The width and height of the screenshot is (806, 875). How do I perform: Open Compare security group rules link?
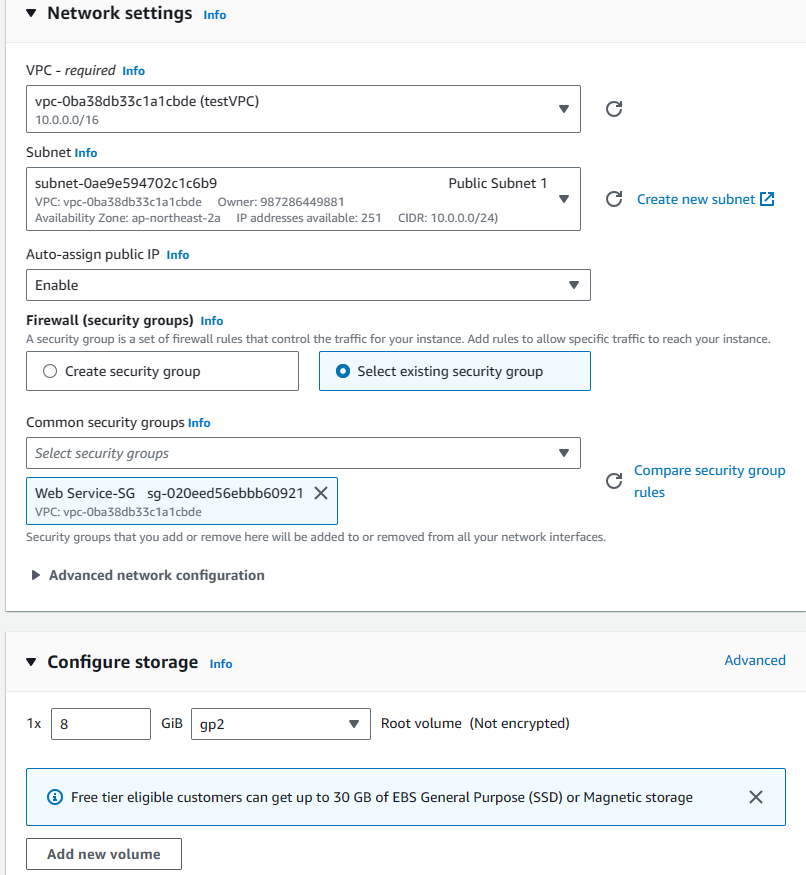(709, 481)
